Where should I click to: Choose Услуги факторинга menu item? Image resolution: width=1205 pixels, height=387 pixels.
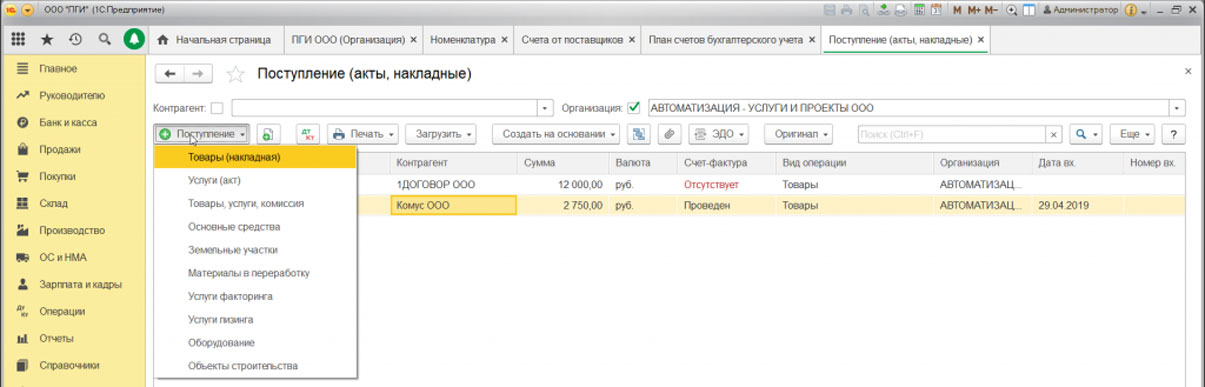[x=255, y=296]
